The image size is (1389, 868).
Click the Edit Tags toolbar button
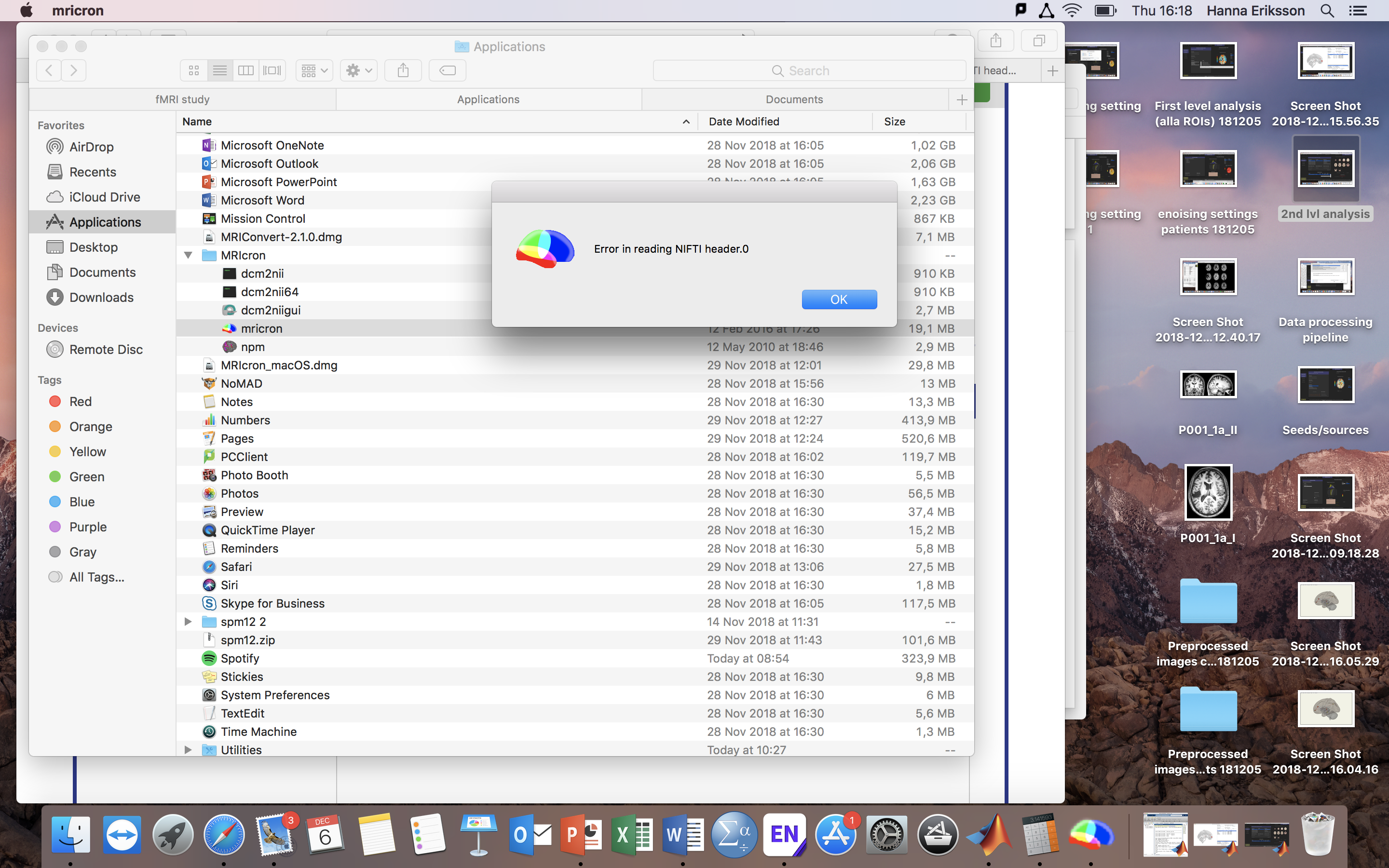447,70
